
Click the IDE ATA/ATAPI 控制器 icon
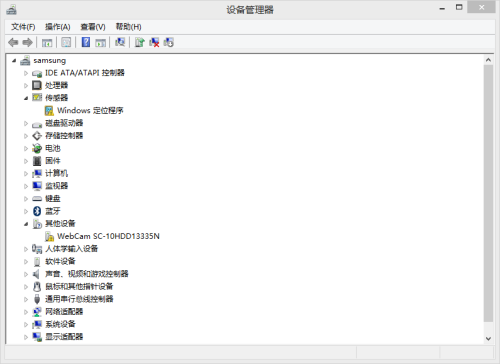37,73
